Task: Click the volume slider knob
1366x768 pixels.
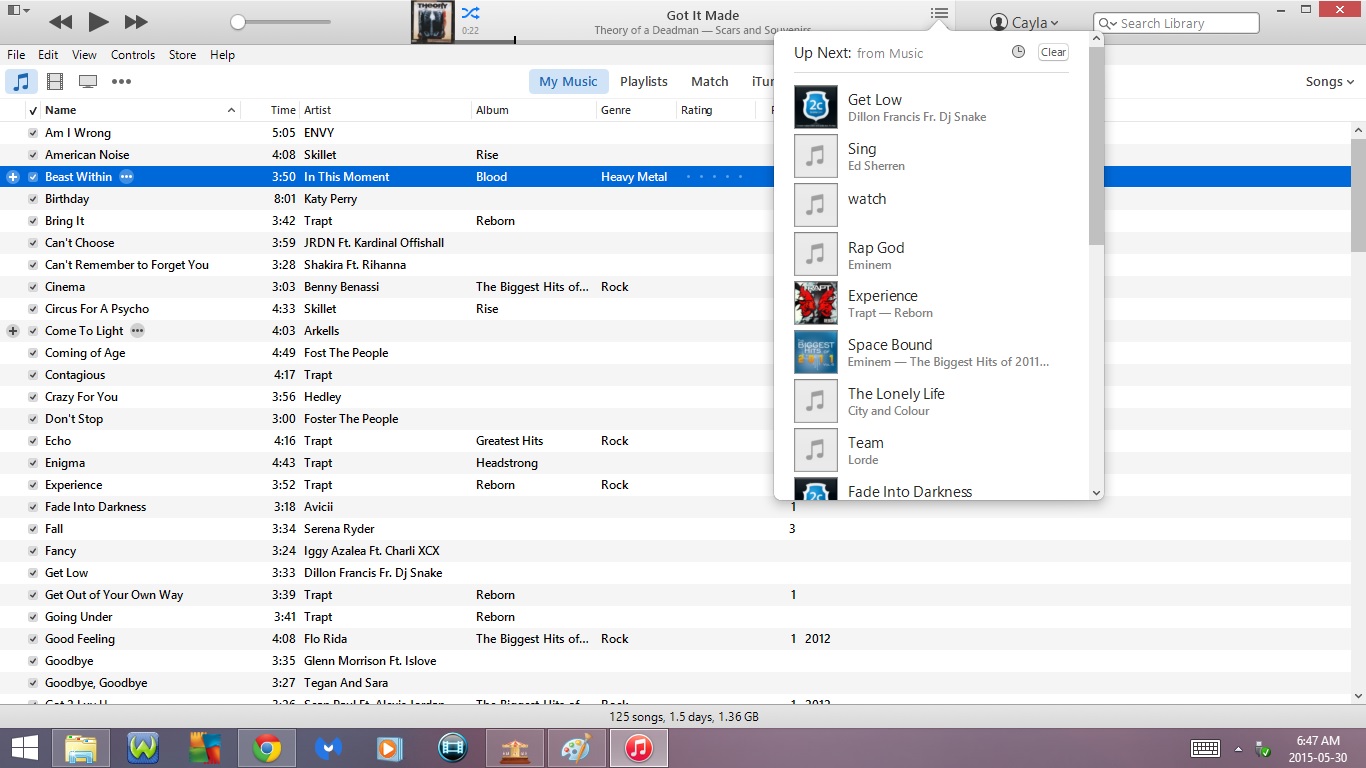Action: point(238,22)
